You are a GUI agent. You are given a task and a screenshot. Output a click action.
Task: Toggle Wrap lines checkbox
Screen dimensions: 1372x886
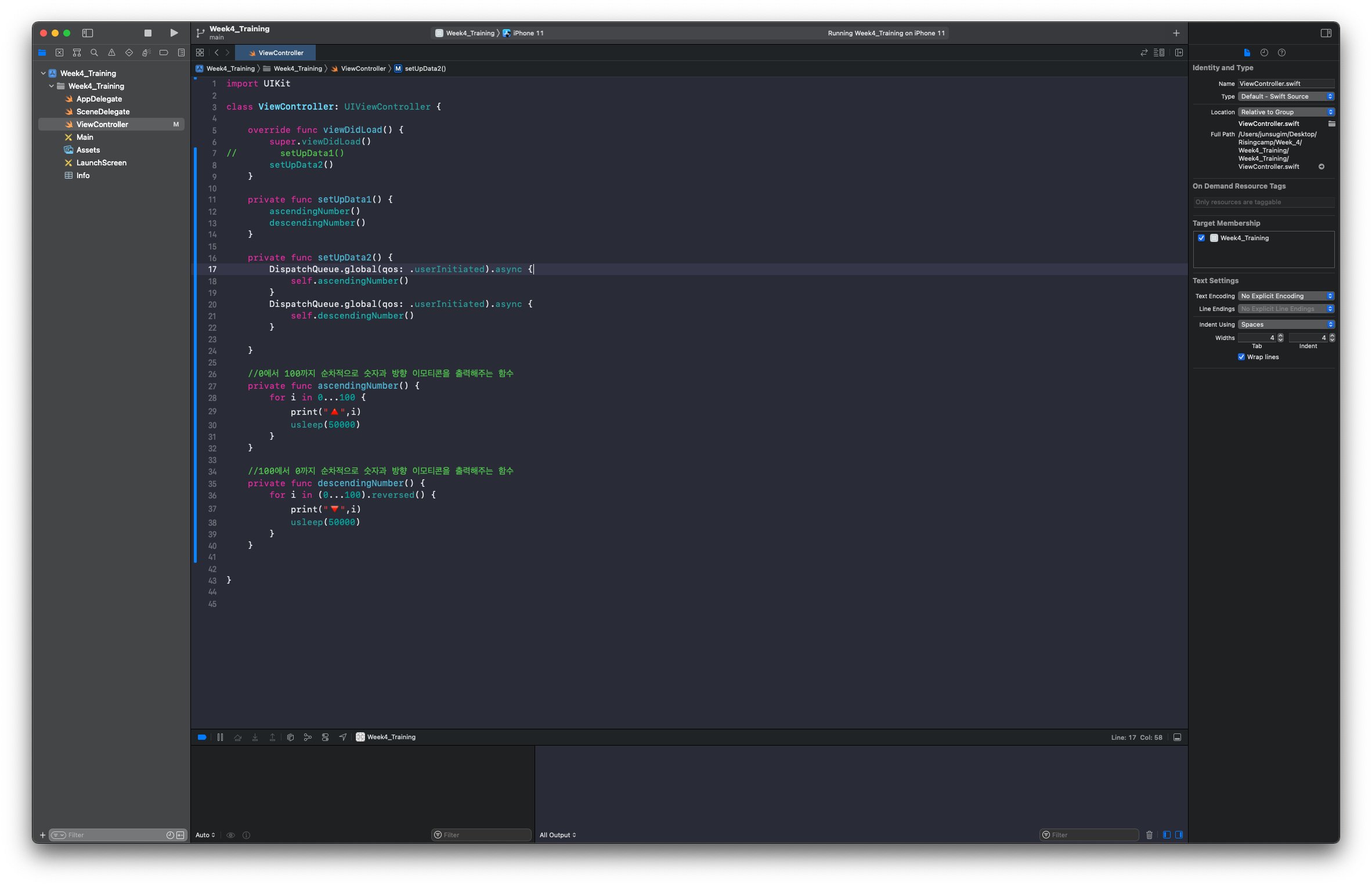[x=1241, y=357]
